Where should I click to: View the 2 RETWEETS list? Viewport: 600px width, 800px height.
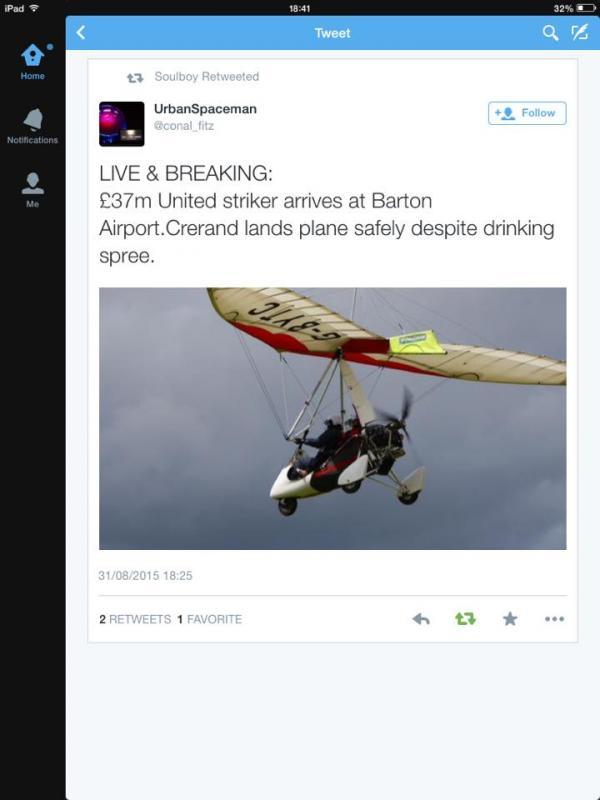coord(135,619)
